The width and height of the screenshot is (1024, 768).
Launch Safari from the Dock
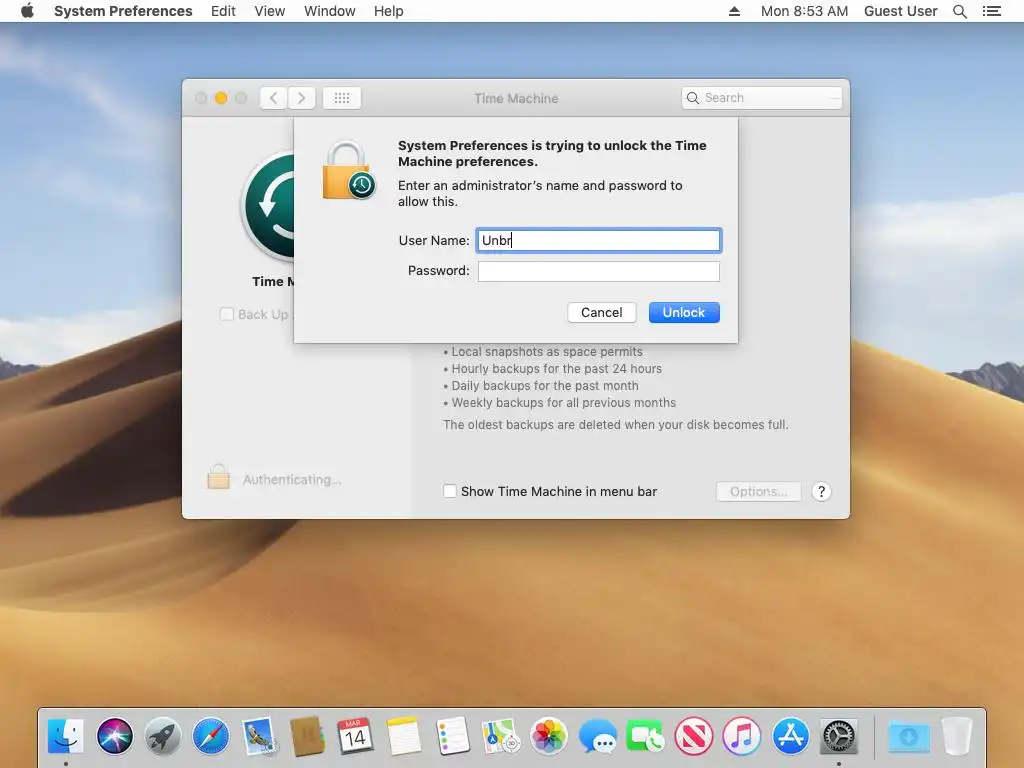tap(211, 736)
